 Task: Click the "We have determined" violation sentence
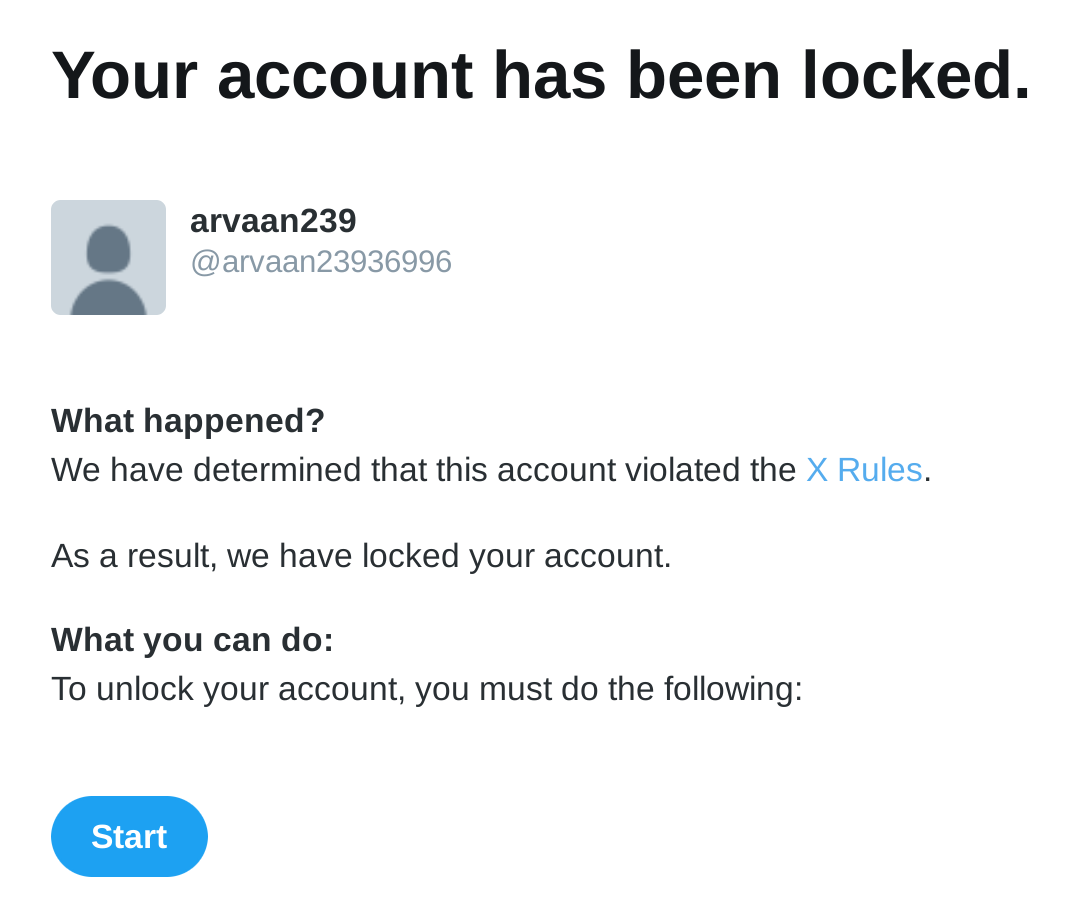[x=427, y=470]
